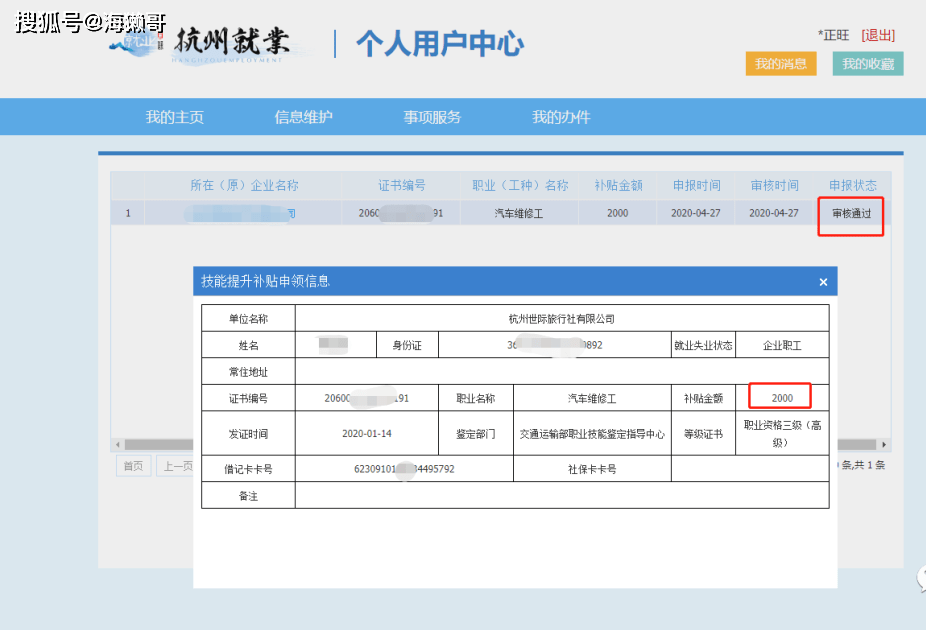Viewport: 926px width, 630px height.
Task: Click the 职业资格三级（高级） certificate level
Action: click(x=782, y=433)
